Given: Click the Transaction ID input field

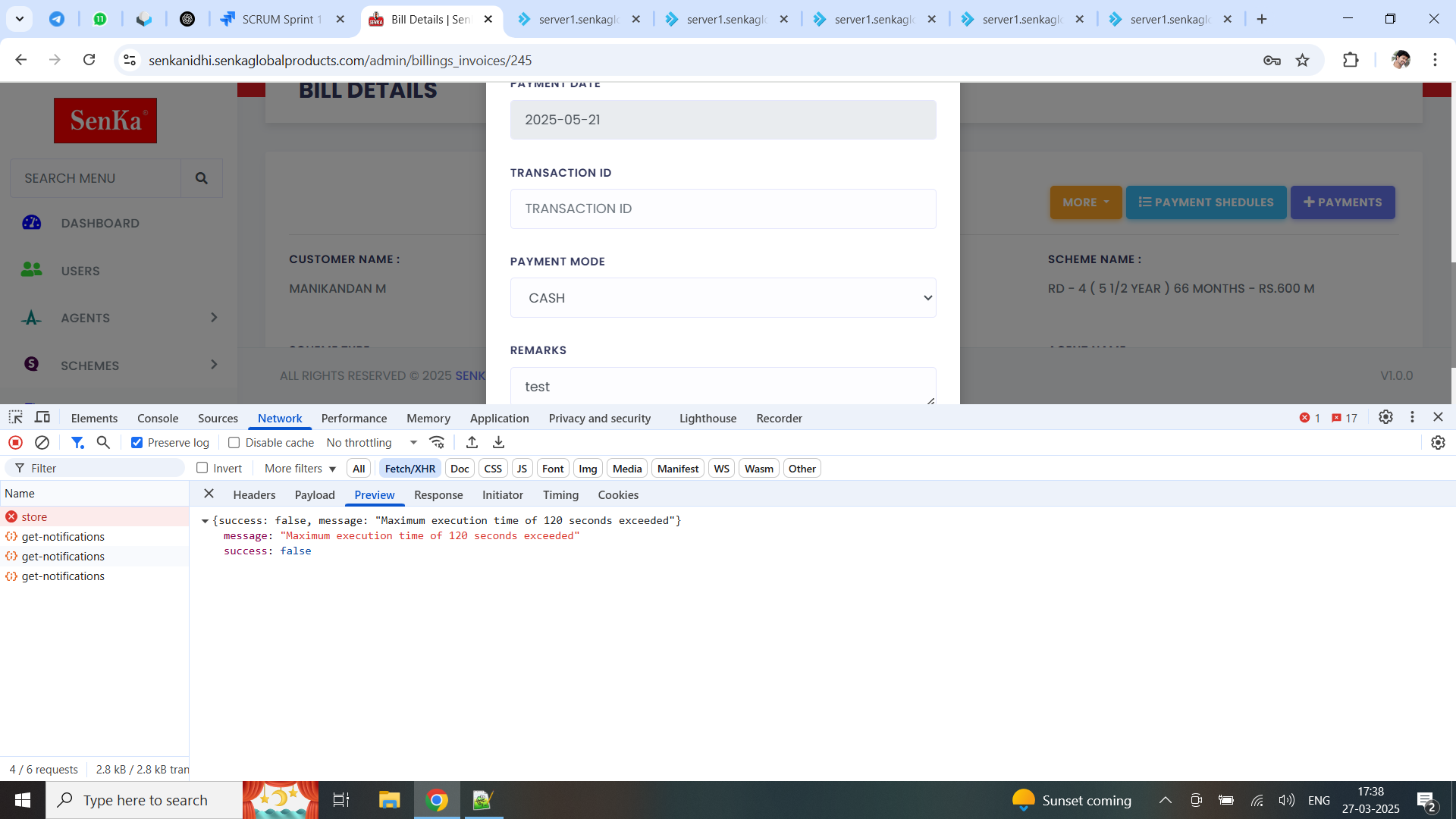Looking at the screenshot, I should point(723,209).
